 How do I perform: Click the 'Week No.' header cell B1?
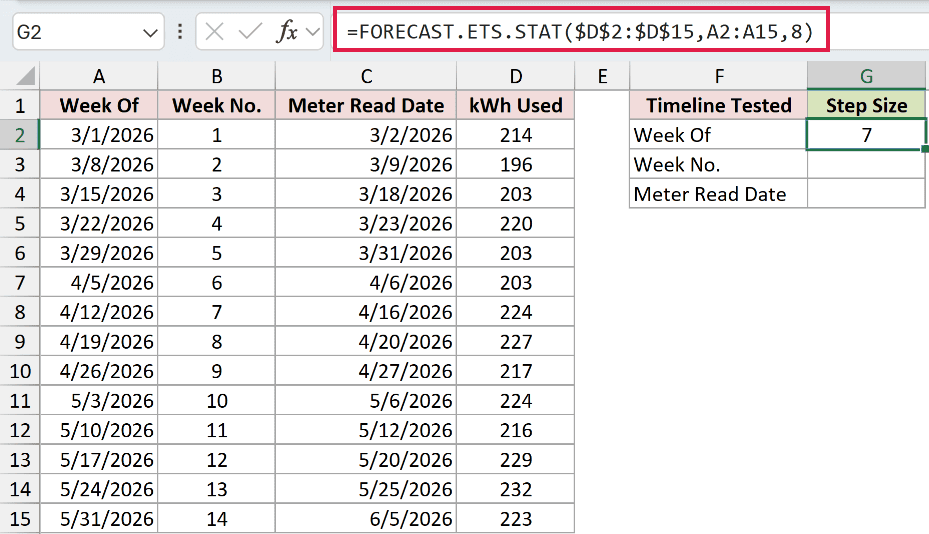pos(217,105)
